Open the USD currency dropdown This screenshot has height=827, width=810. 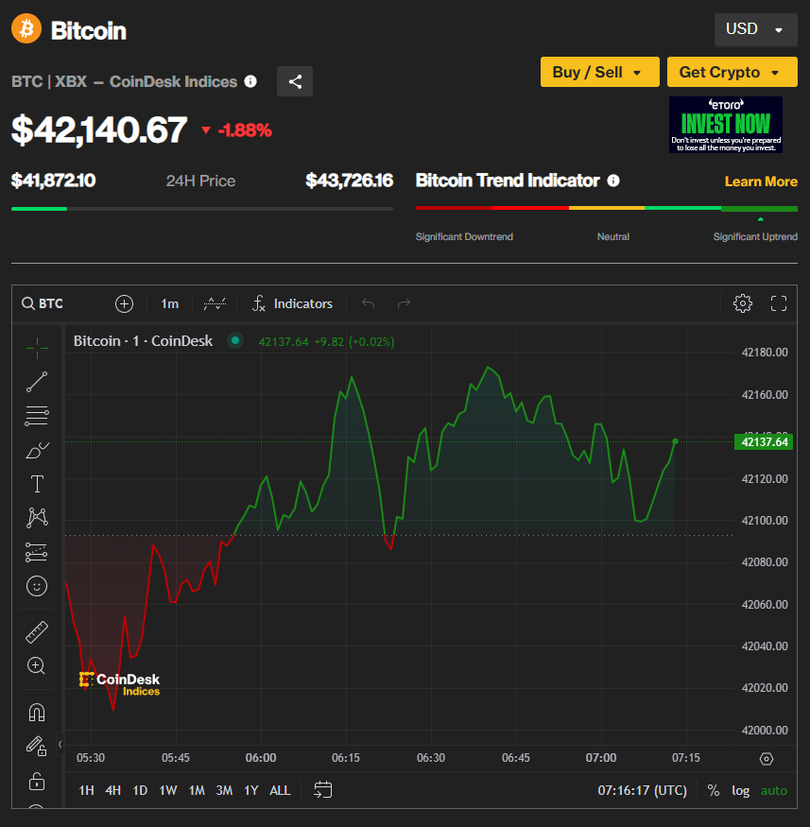(755, 29)
